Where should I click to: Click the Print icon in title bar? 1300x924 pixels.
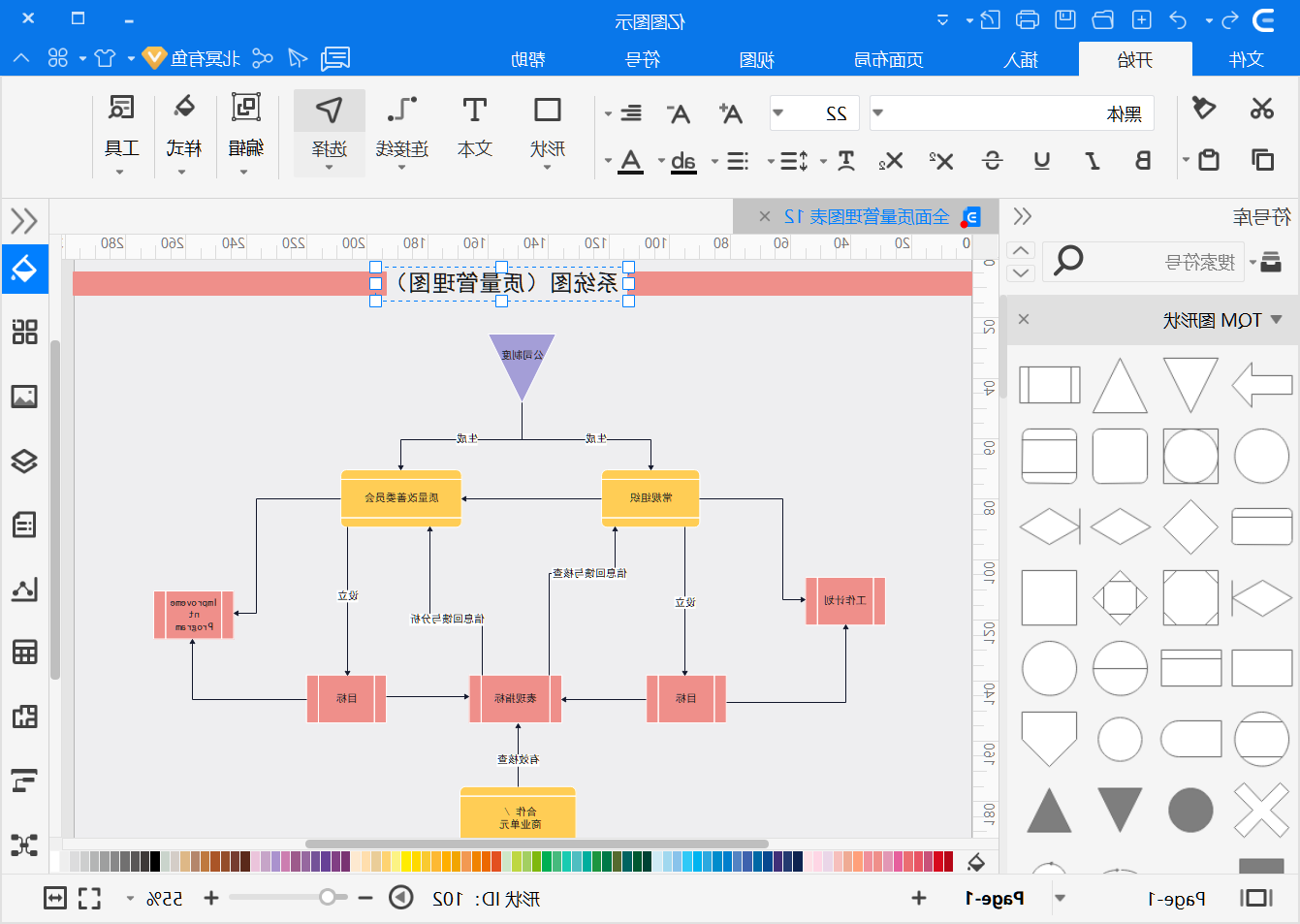[x=1028, y=19]
